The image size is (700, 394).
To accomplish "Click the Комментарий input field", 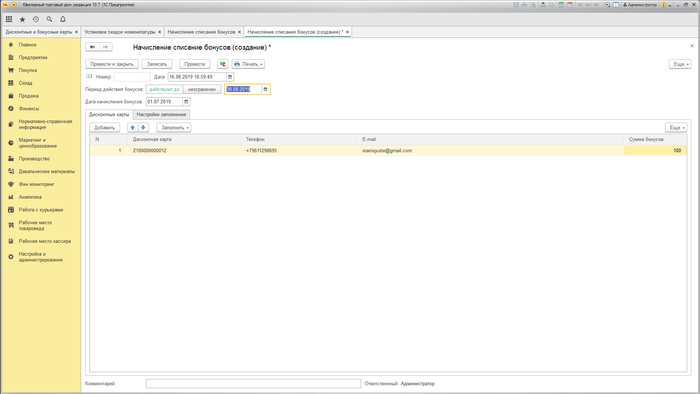I will [x=253, y=383].
